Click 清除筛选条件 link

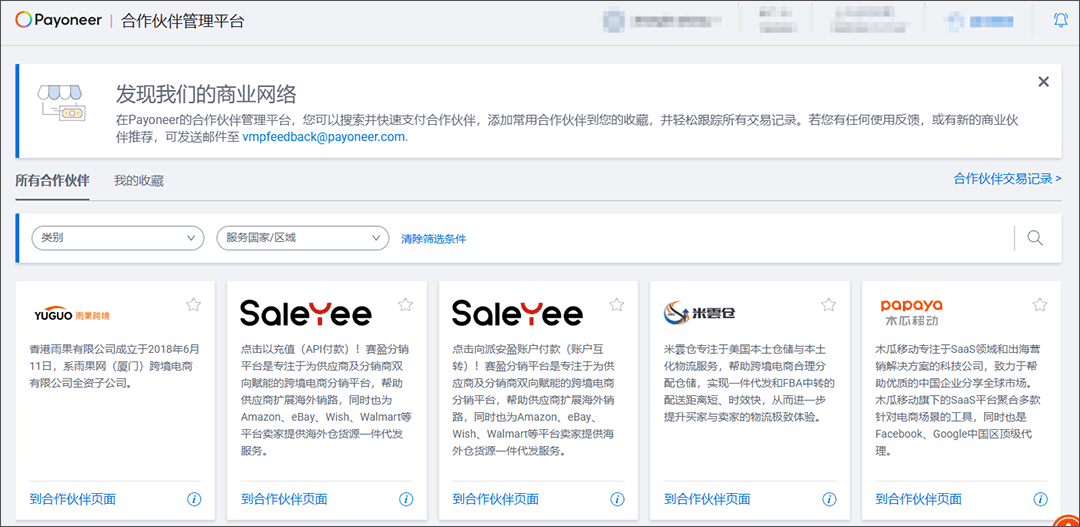433,239
